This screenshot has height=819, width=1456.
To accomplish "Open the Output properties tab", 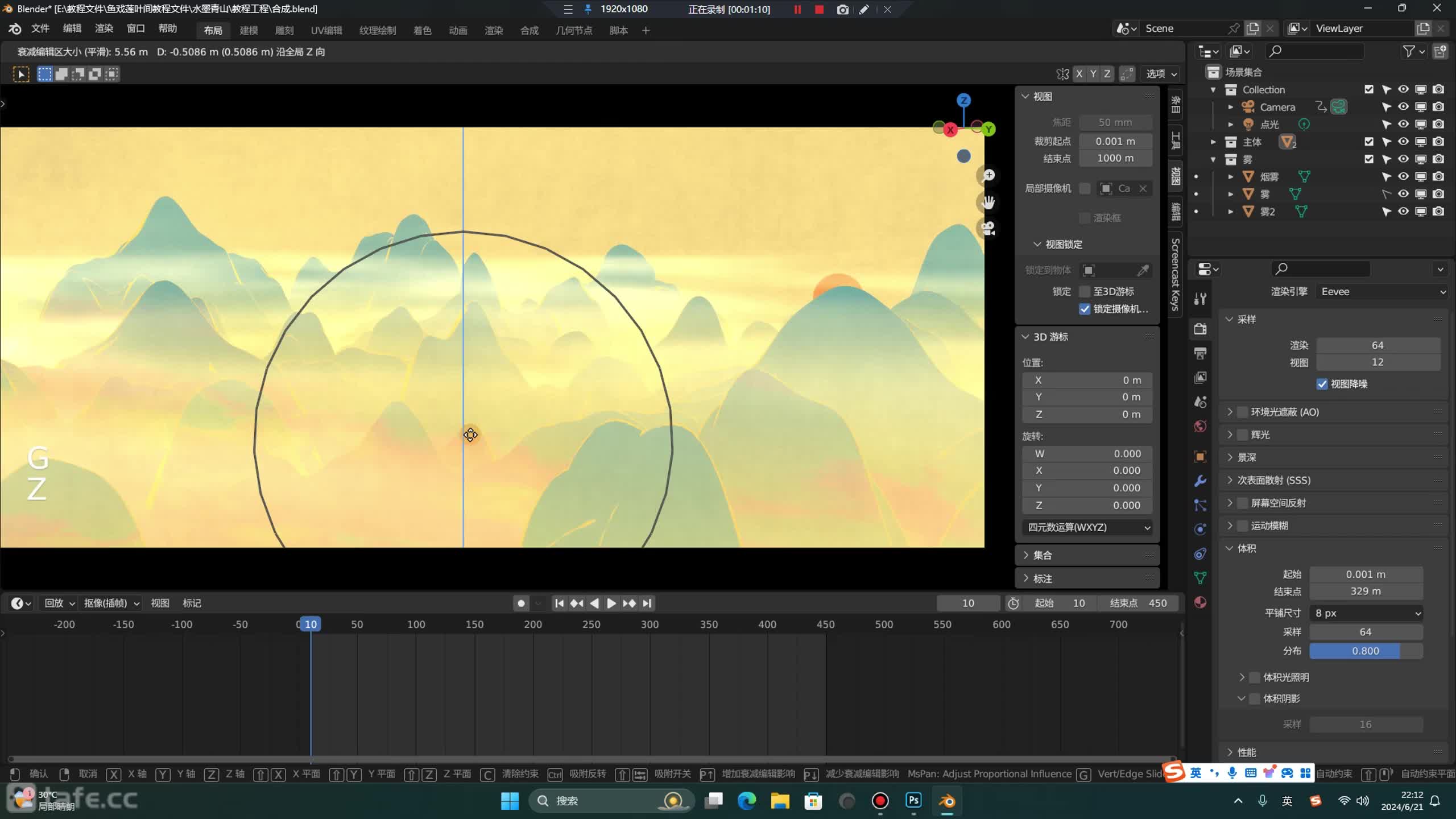I will pyautogui.click(x=1200, y=354).
